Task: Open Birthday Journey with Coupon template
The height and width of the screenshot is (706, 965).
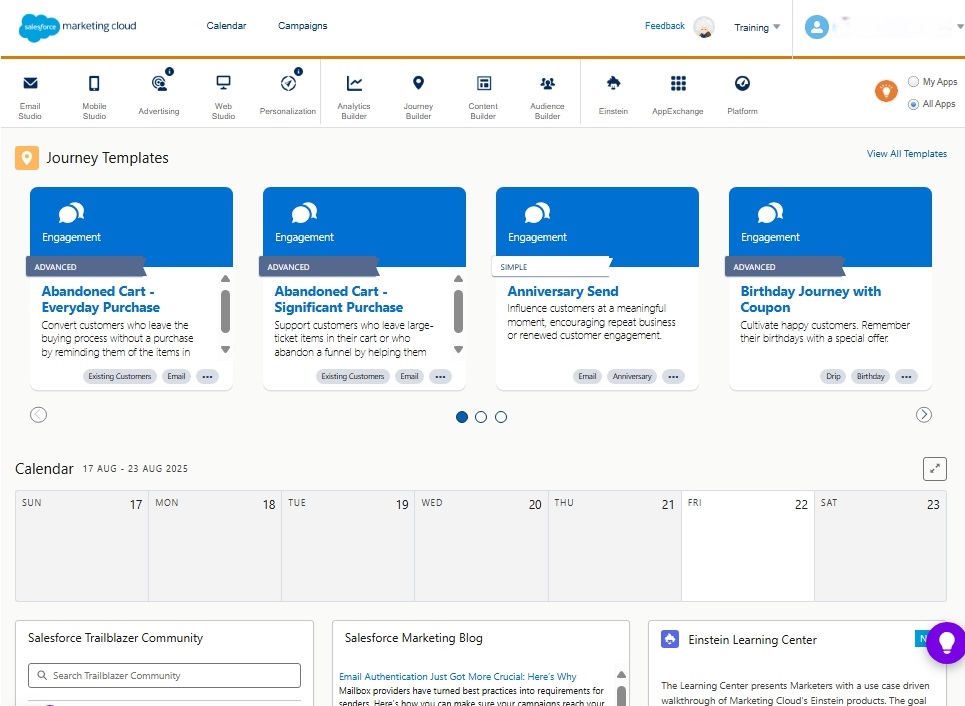Action: [811, 299]
